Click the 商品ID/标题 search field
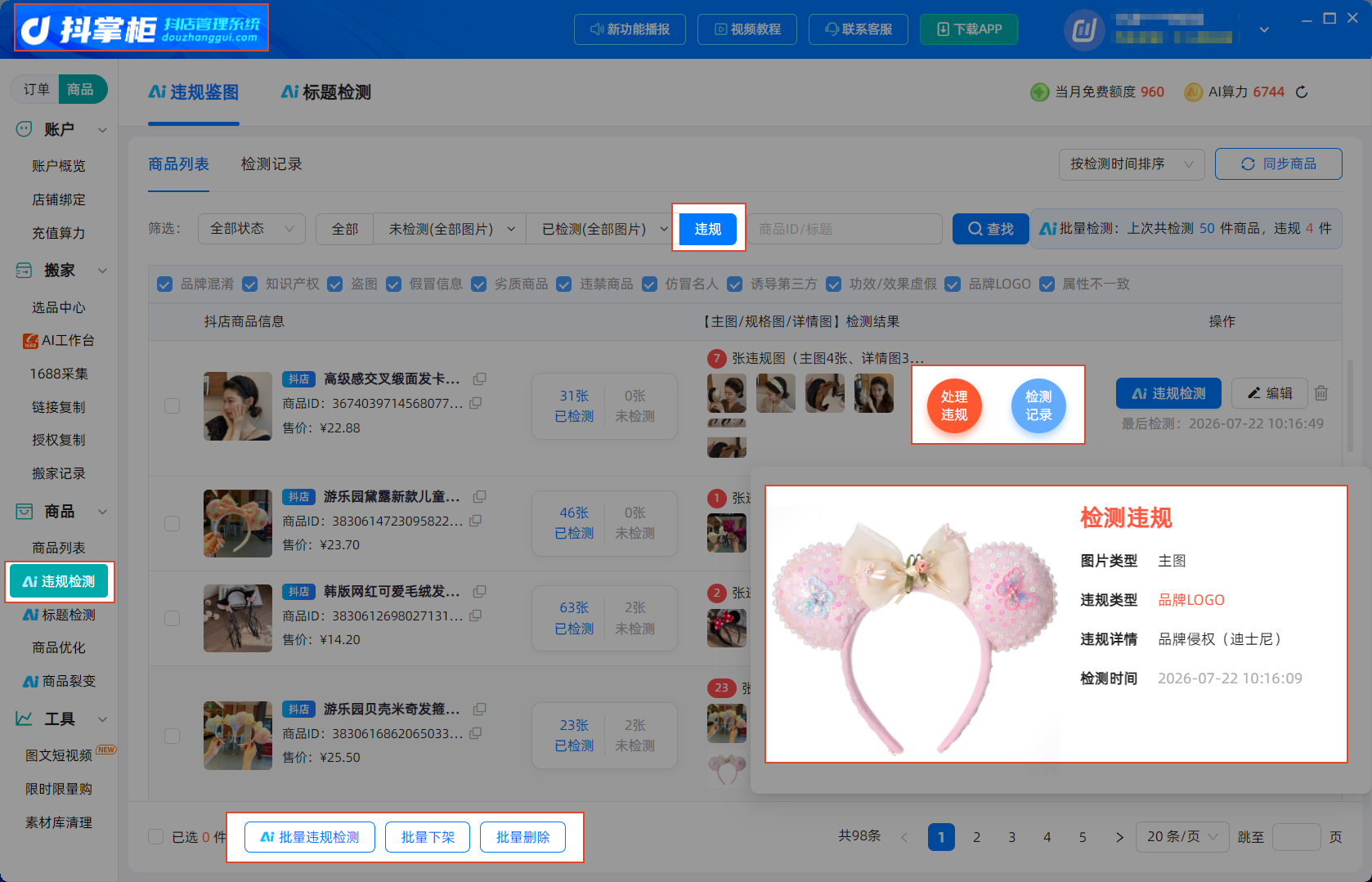The image size is (1372, 882). 844,229
